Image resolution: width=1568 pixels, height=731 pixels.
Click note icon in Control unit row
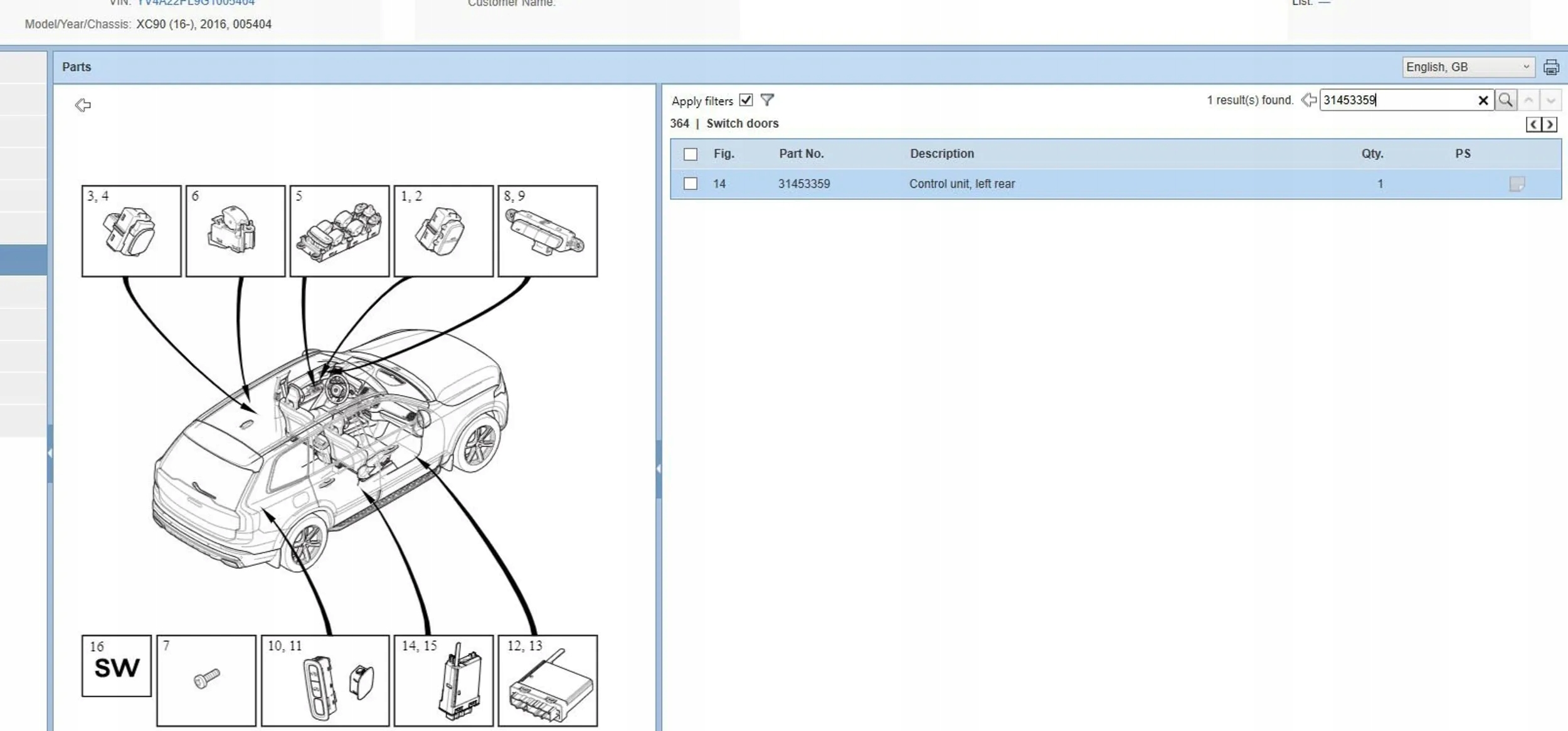pyautogui.click(x=1517, y=184)
